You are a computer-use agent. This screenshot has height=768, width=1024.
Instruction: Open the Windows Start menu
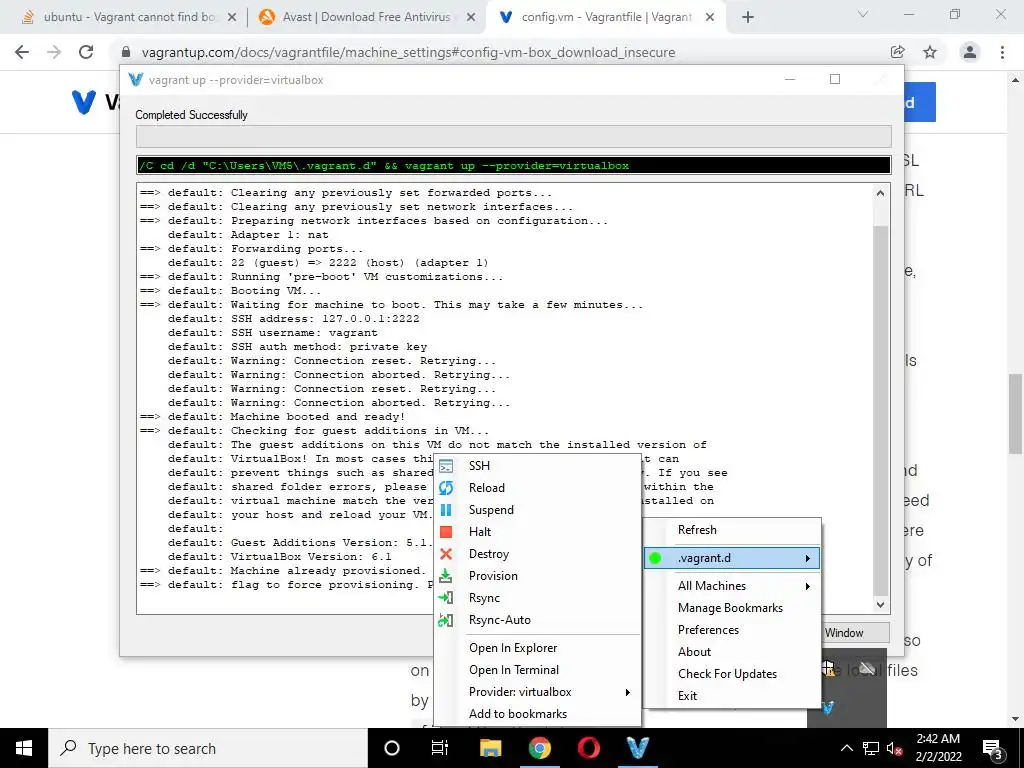click(24, 748)
